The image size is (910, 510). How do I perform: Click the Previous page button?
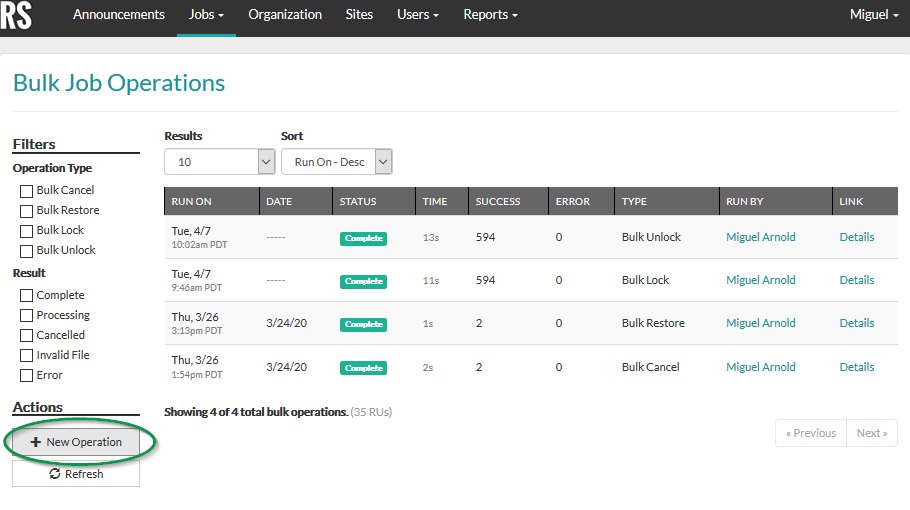[811, 433]
